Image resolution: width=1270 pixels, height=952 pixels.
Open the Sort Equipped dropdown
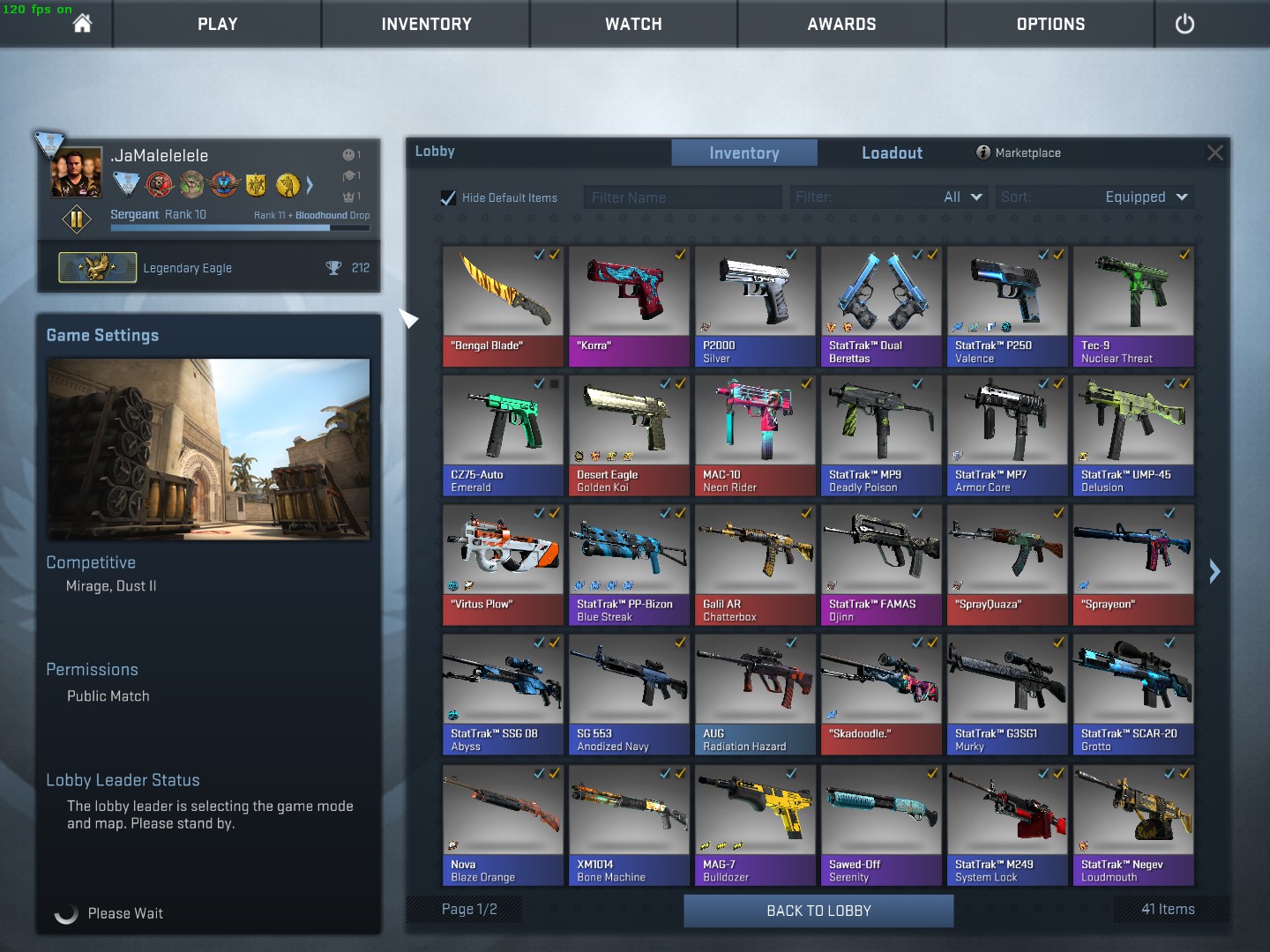tap(1094, 197)
